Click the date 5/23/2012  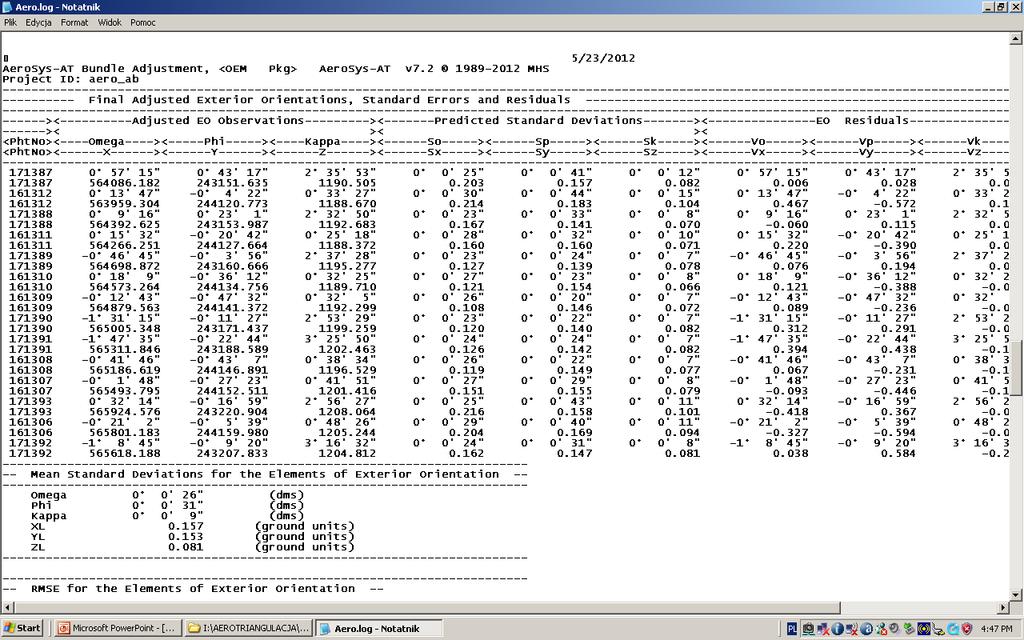pyautogui.click(x=603, y=57)
